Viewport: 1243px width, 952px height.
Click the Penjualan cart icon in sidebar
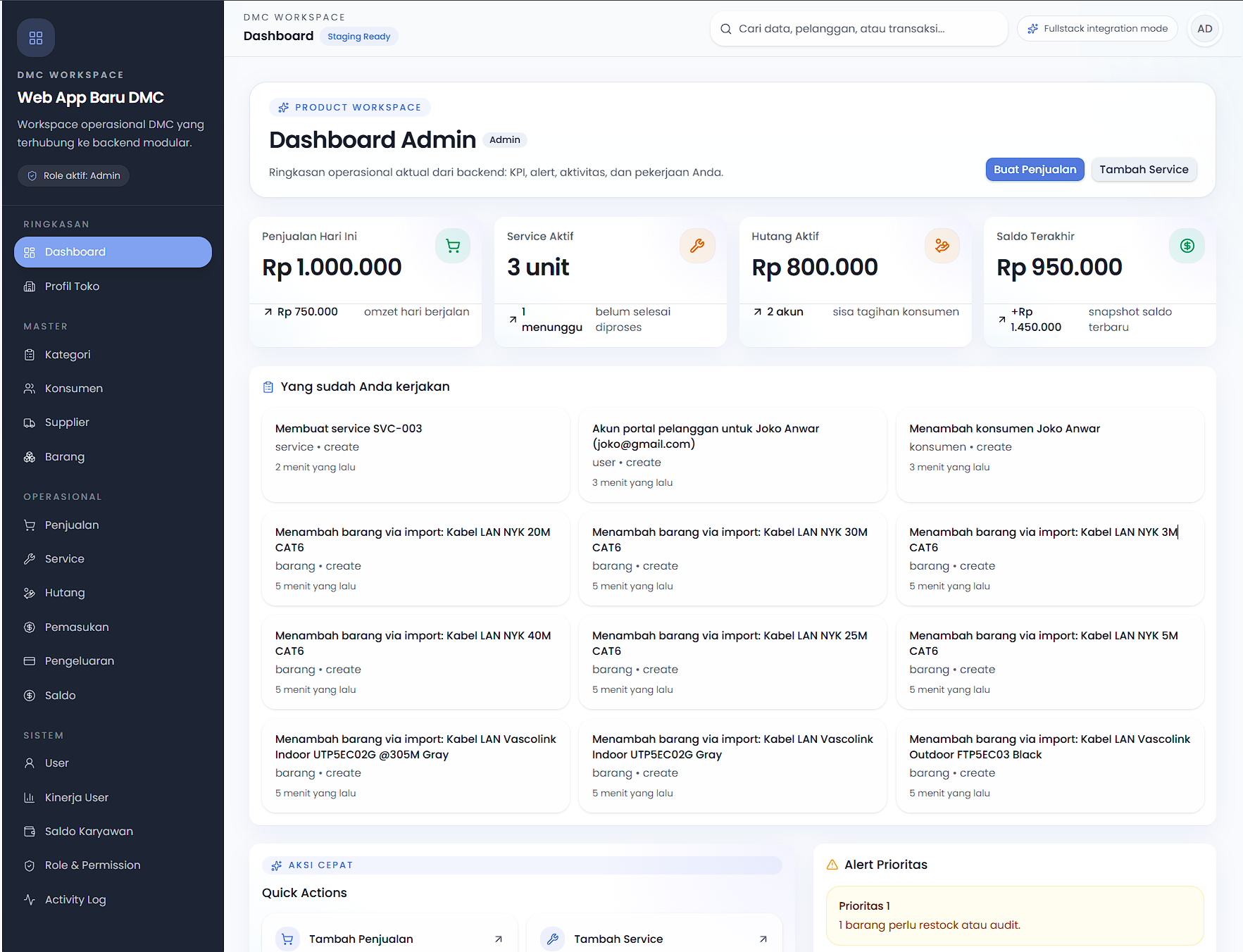point(30,525)
